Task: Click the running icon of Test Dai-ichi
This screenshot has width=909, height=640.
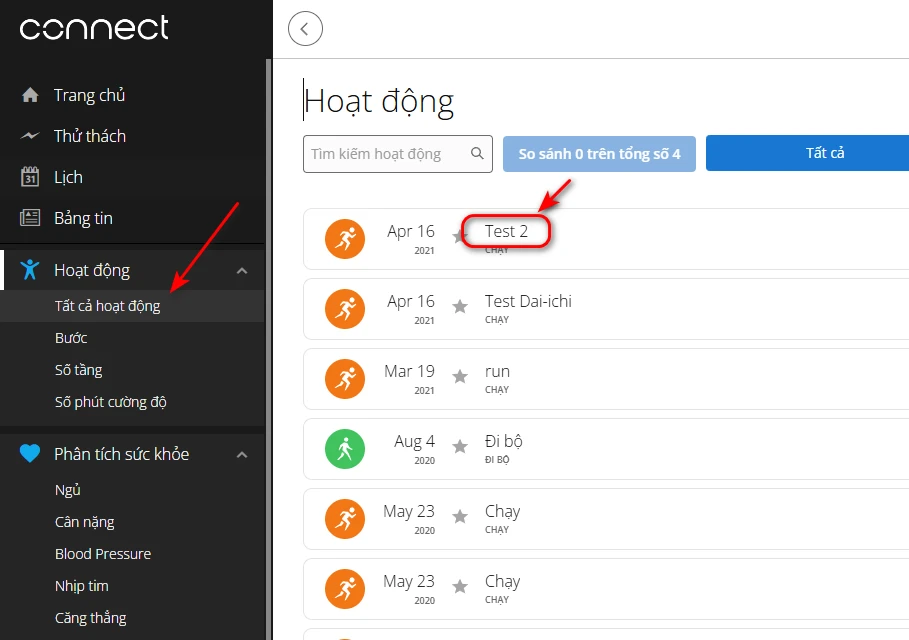Action: [345, 309]
